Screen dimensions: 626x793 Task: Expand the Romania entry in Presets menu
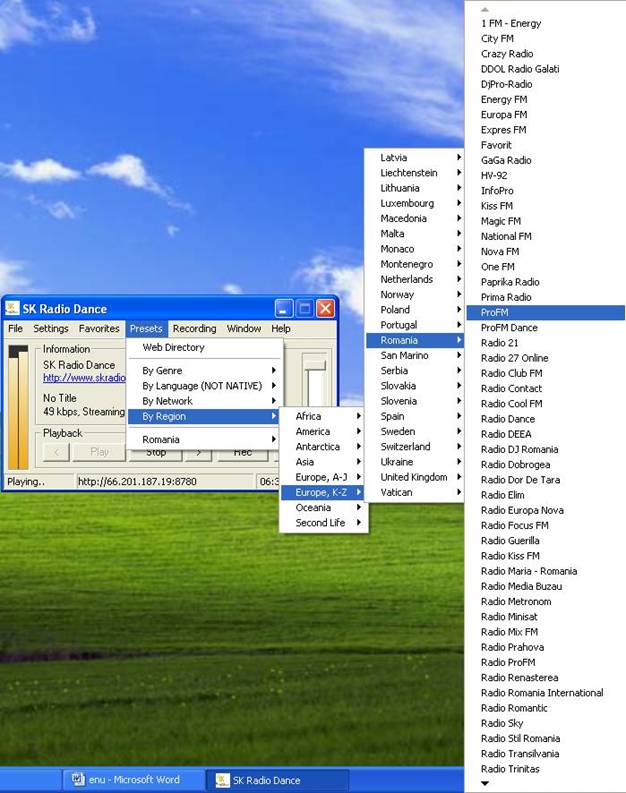204,439
